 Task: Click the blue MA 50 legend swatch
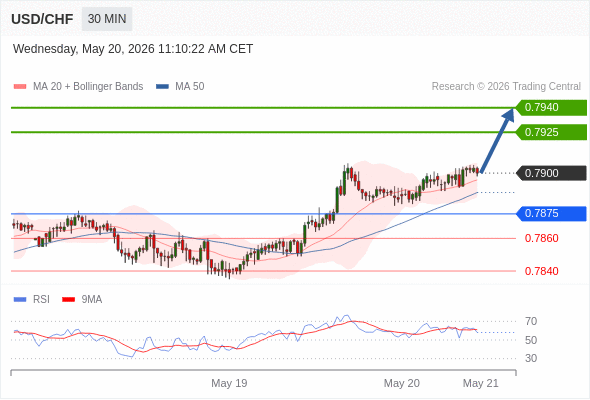tap(162, 87)
